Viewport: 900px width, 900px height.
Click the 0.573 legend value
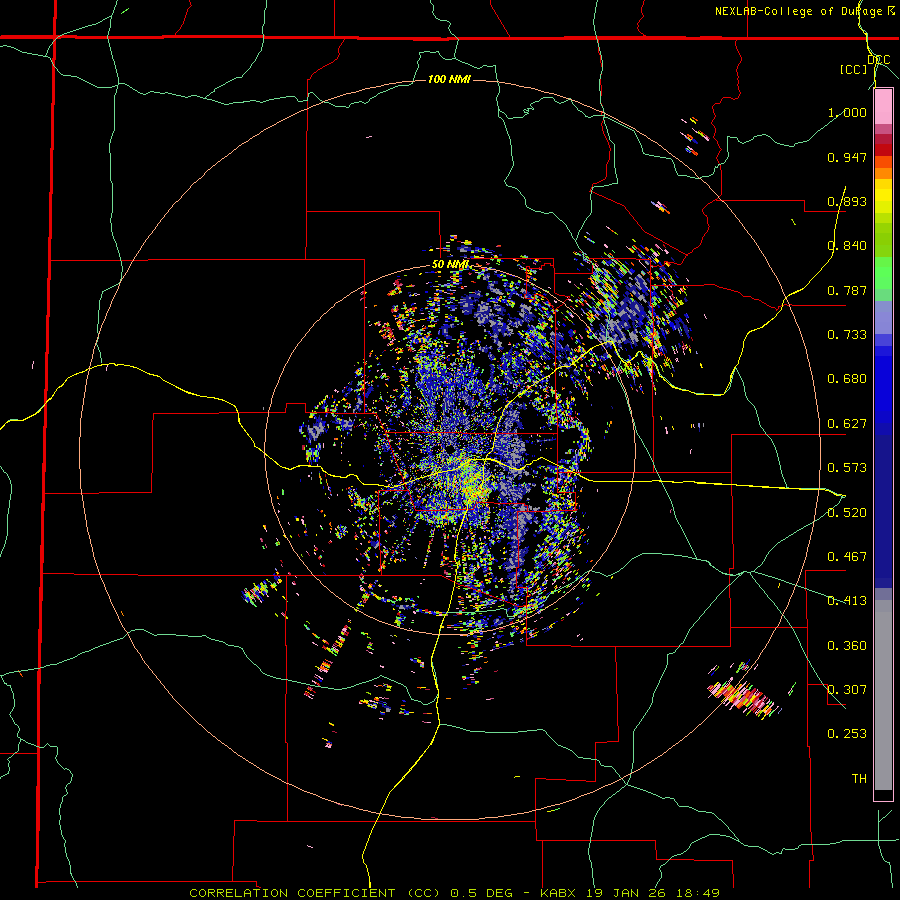847,468
